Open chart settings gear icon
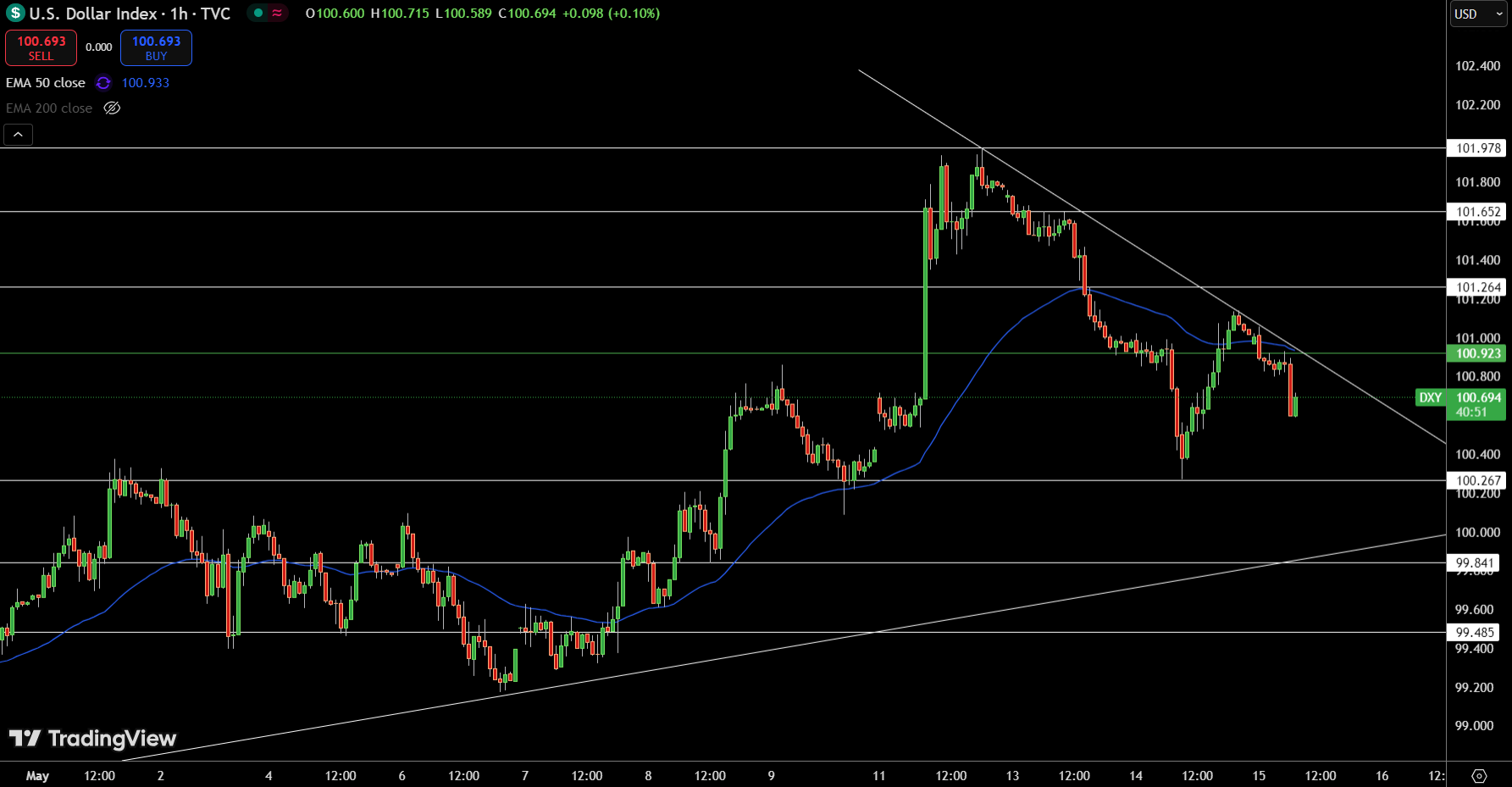1512x787 pixels. [x=1479, y=776]
